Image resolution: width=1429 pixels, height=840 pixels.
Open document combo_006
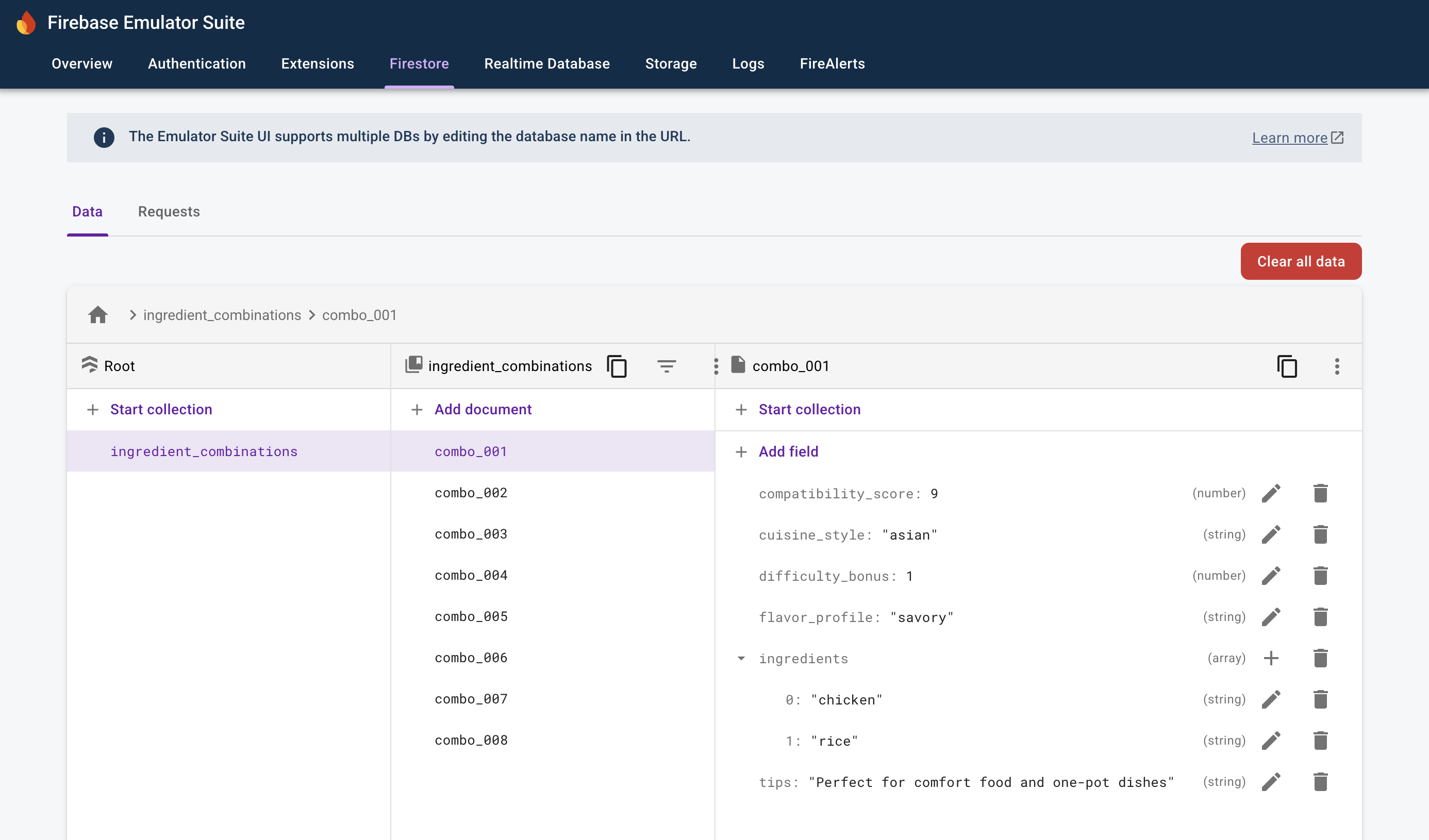point(552,658)
